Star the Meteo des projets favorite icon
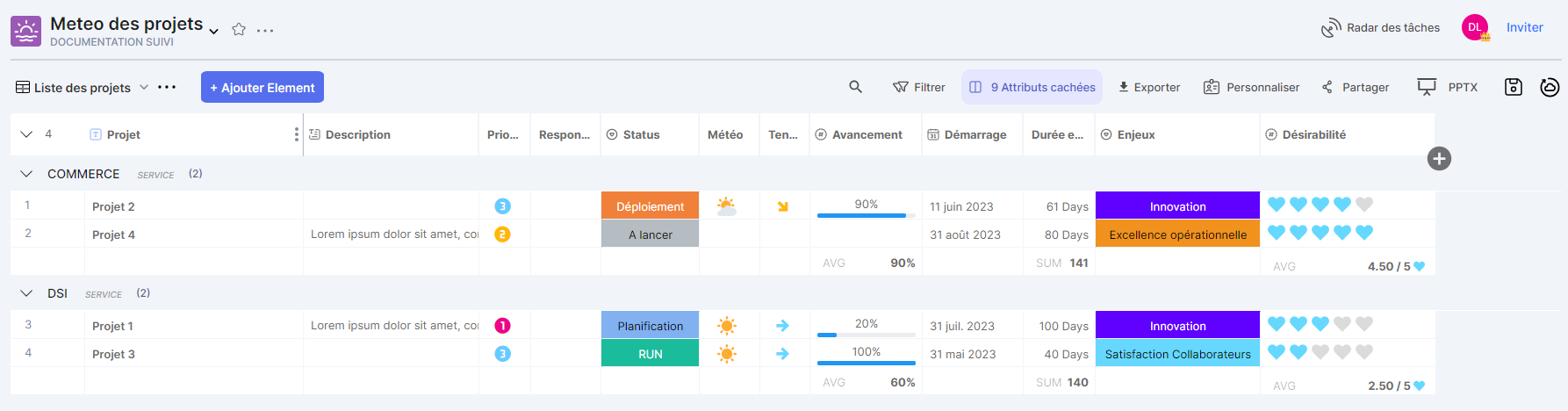 (239, 30)
